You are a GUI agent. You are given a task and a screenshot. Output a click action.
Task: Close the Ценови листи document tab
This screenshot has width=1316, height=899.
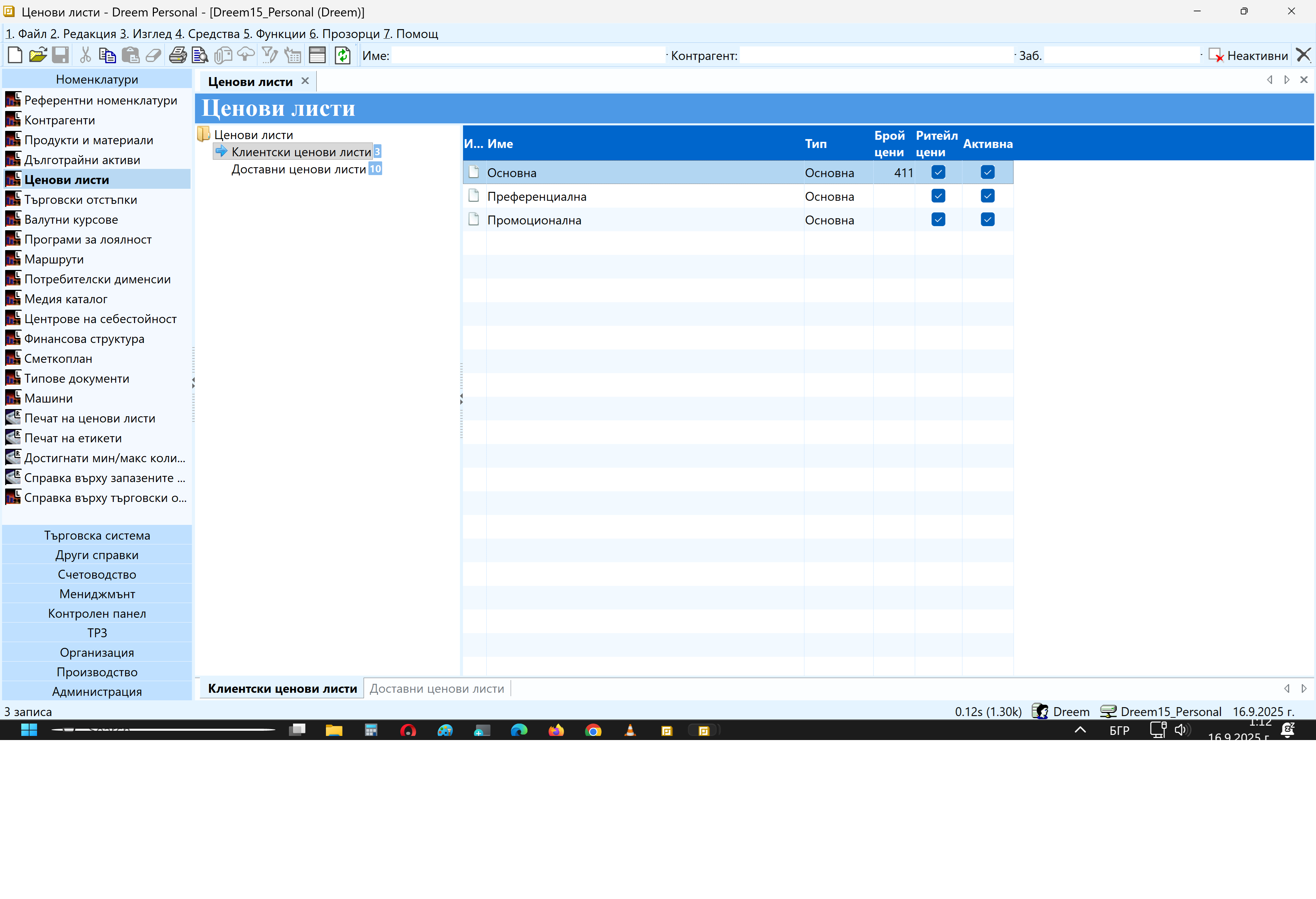305,81
